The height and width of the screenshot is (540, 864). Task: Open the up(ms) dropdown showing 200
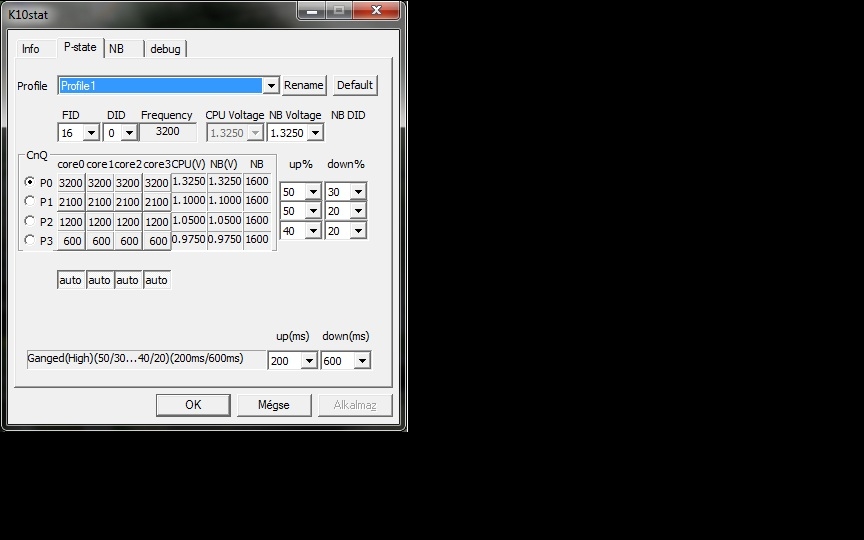coord(309,361)
